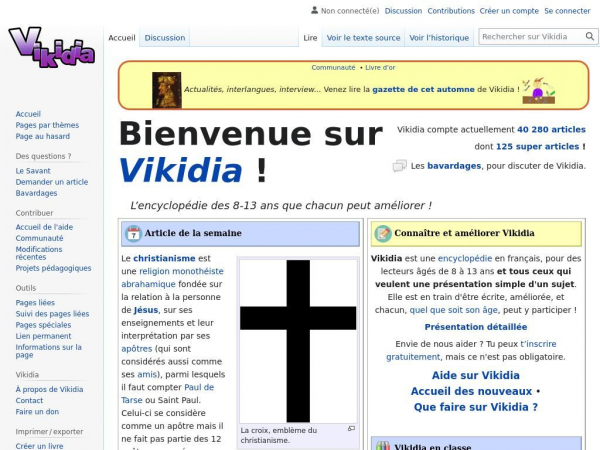Click t'inscrire gratuitement link

click(x=471, y=350)
